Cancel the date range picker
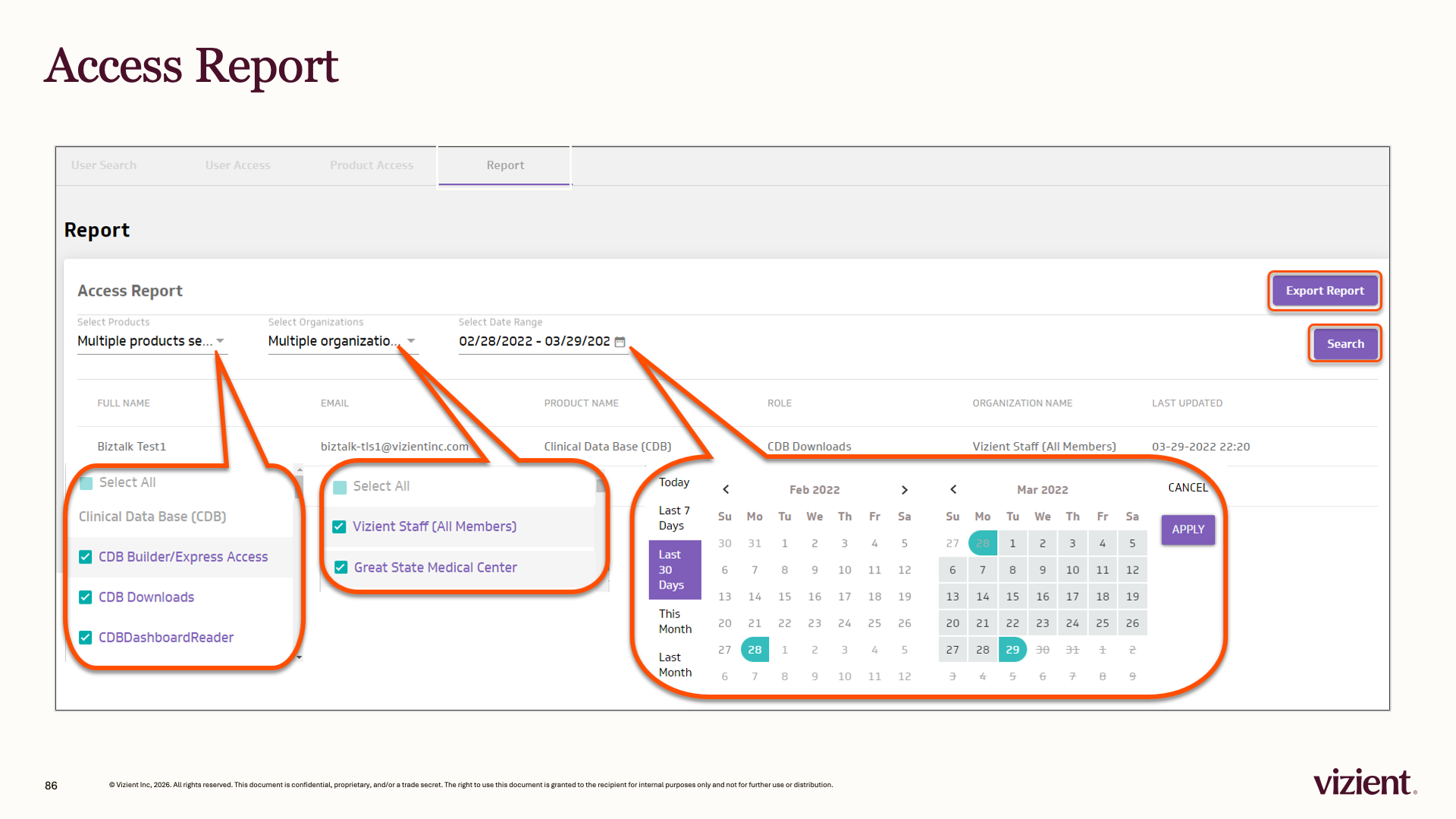The height and width of the screenshot is (819, 1456). point(1188,488)
